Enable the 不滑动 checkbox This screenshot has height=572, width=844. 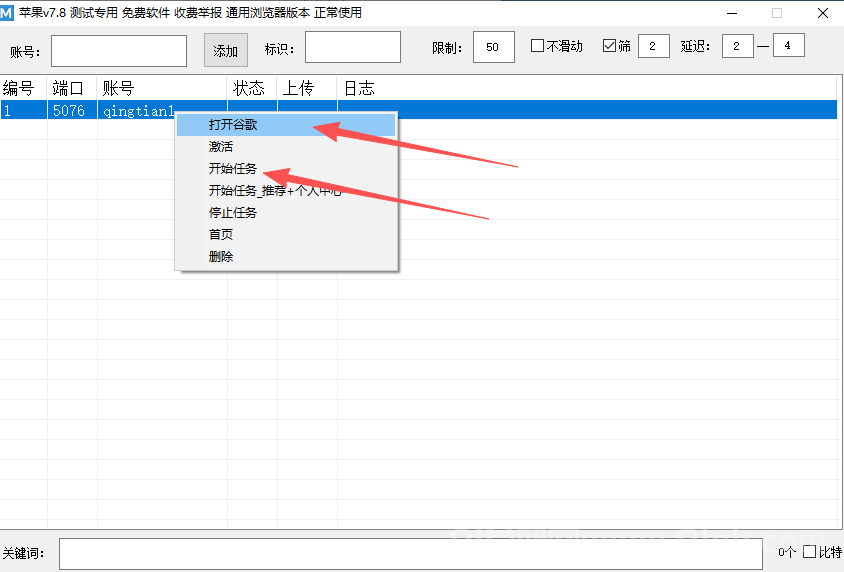click(x=537, y=46)
